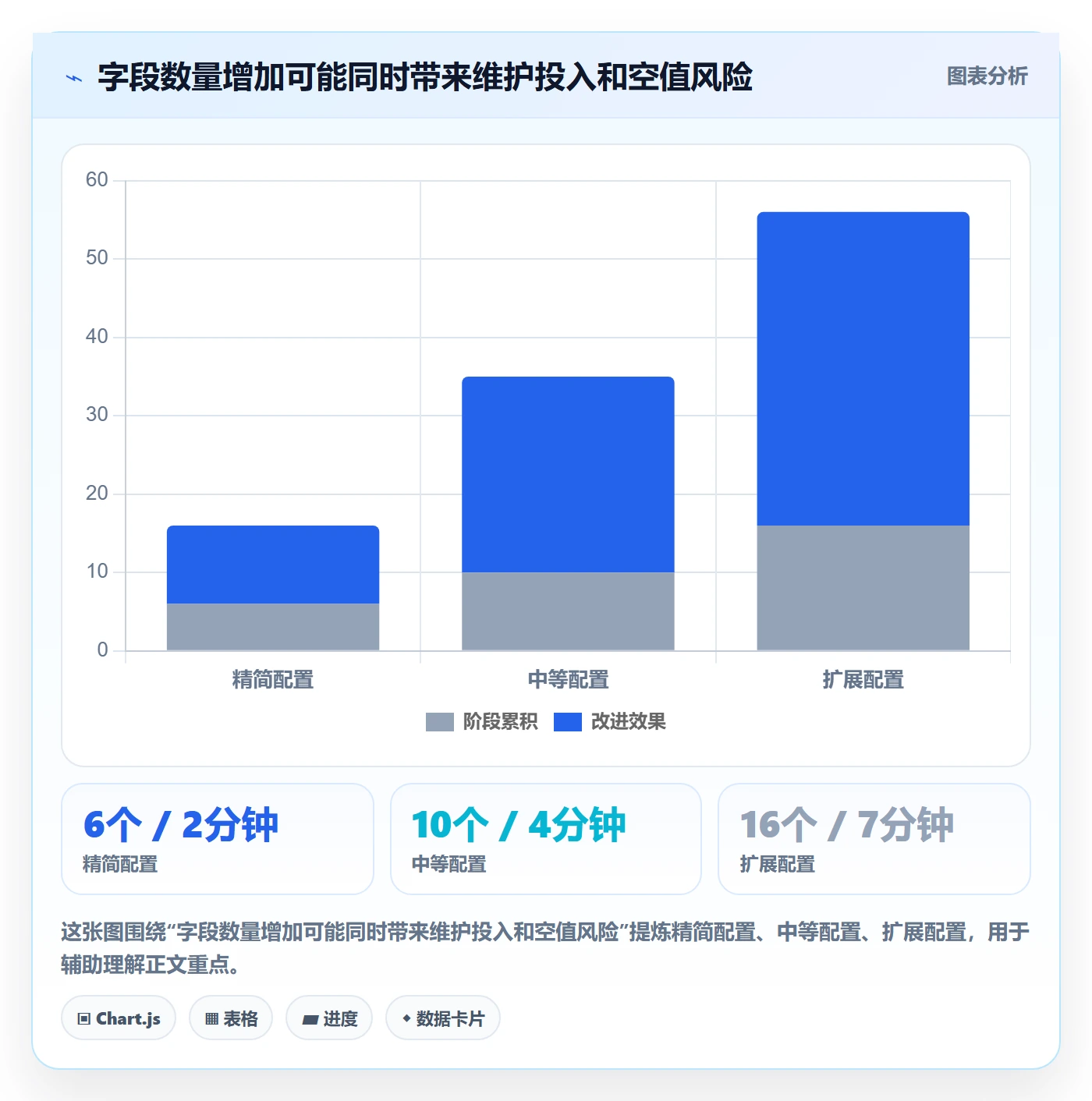The image size is (1092, 1101).
Task: Click the gray 阶段累积 legend swatch
Action: [x=439, y=722]
